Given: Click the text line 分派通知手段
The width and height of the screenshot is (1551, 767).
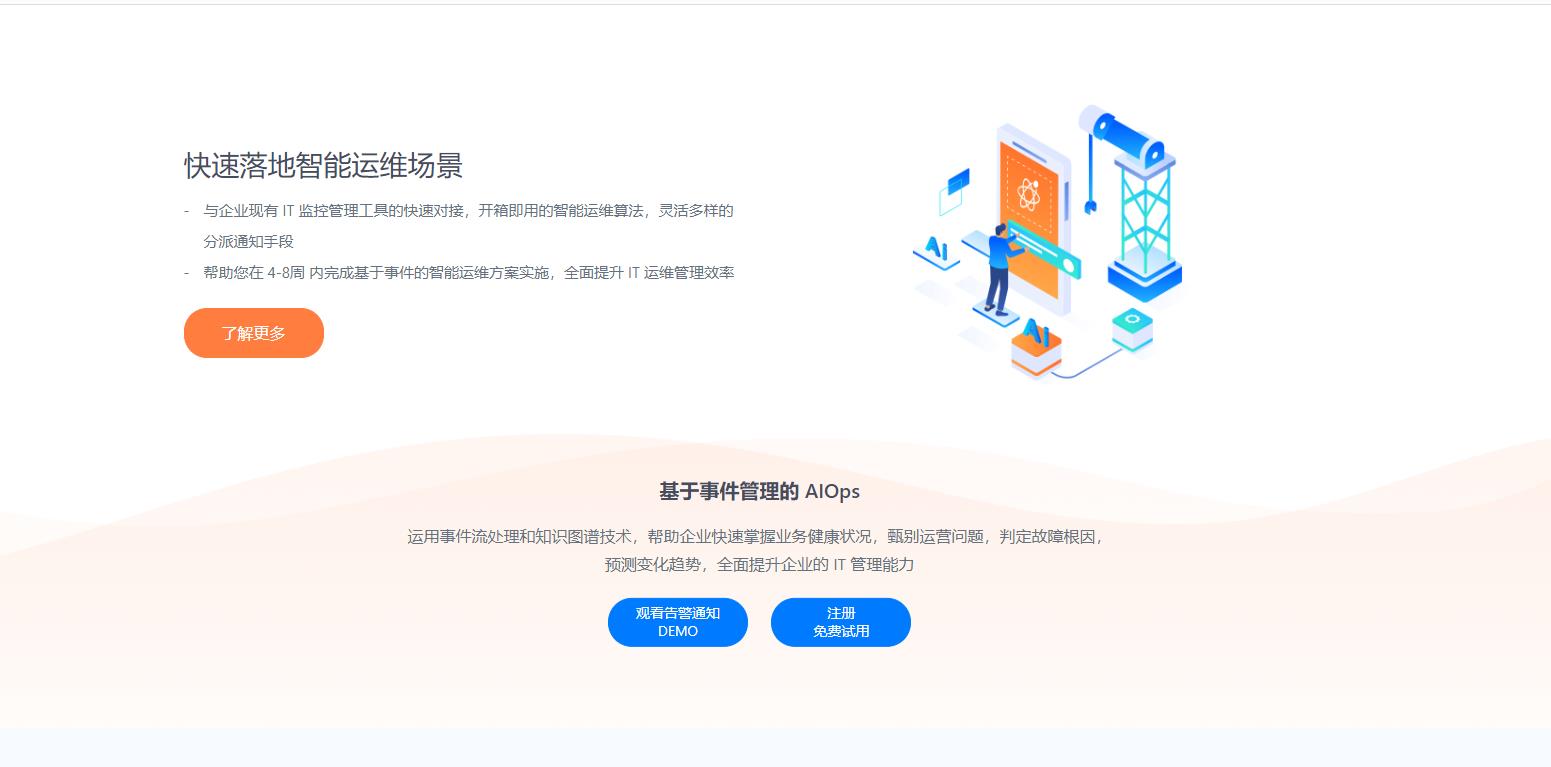Looking at the screenshot, I should click(x=248, y=242).
